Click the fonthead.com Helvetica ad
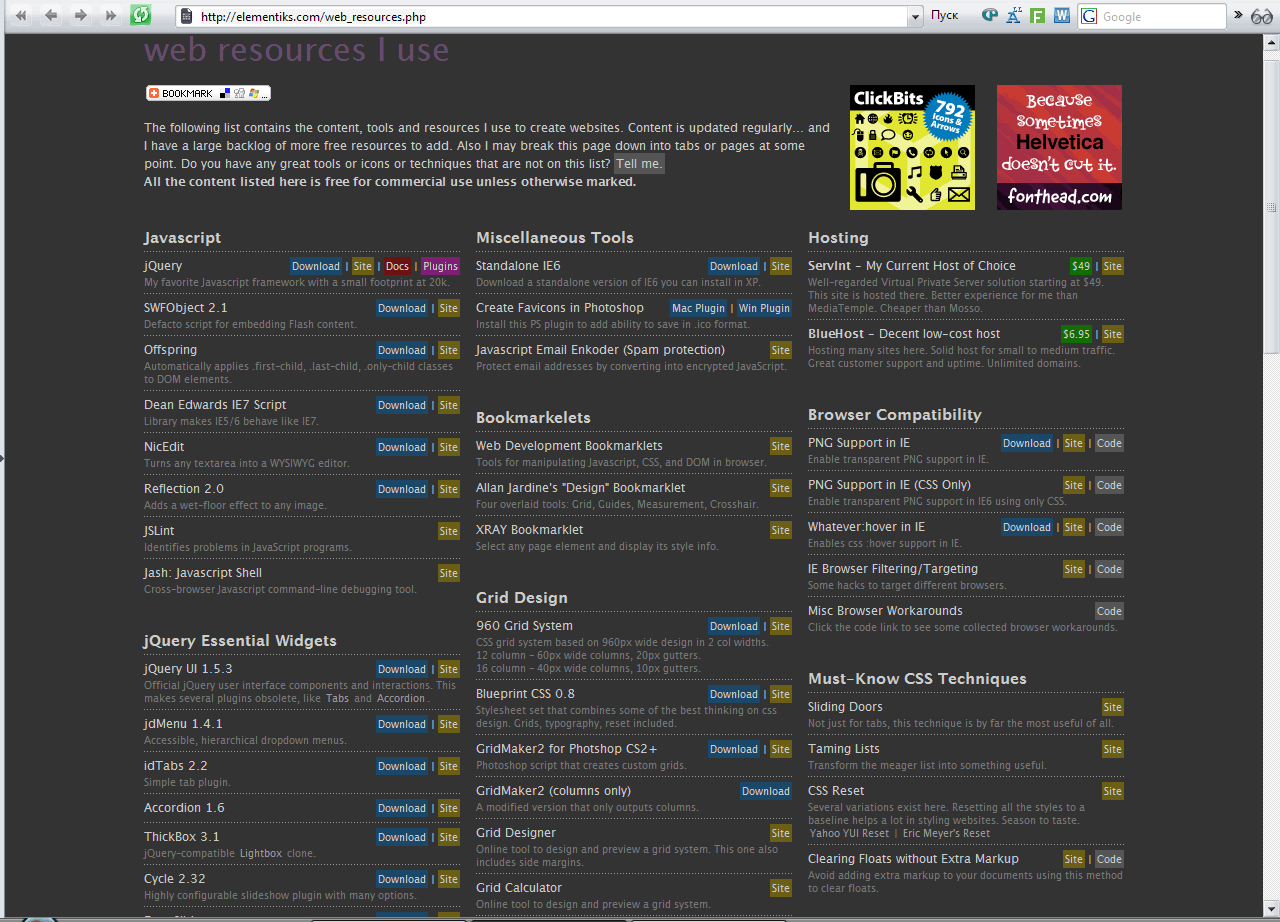The image size is (1280, 922). click(1059, 147)
